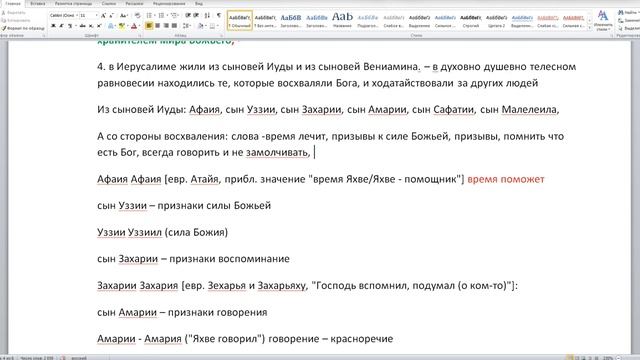Viewport: 640px width, 360px height.
Task: Click the word 'замолчивать' in the document
Action: (x=277, y=152)
